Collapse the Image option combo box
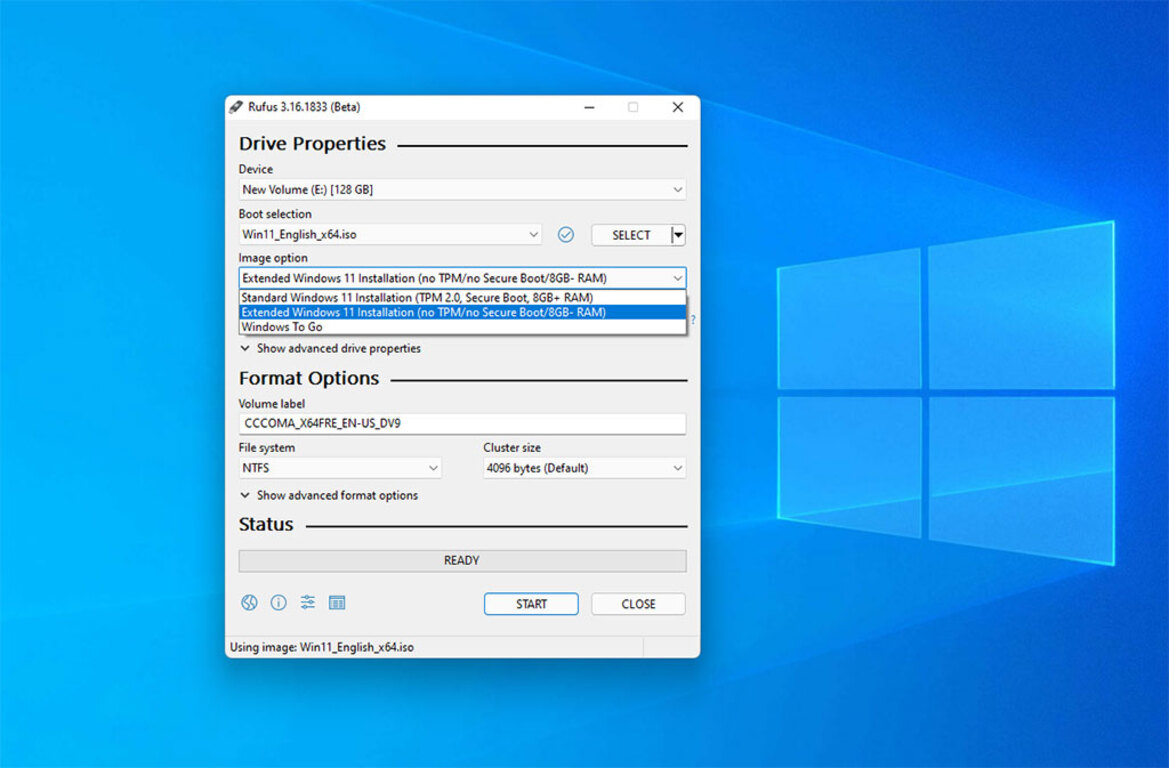Screen dimensions: 1169x768 pos(462,278)
